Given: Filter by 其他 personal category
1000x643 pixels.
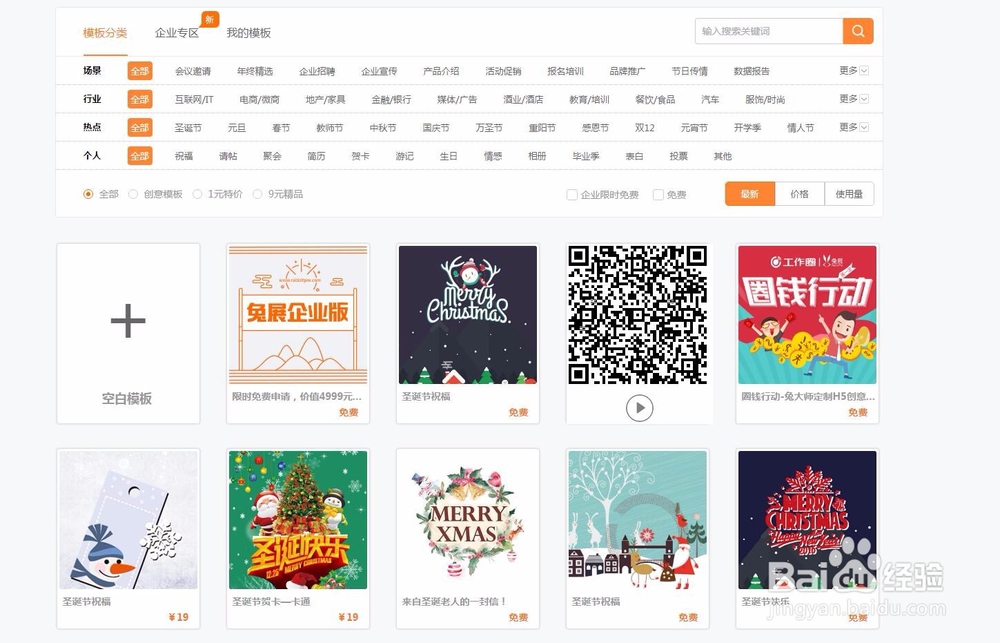Looking at the screenshot, I should tap(723, 156).
